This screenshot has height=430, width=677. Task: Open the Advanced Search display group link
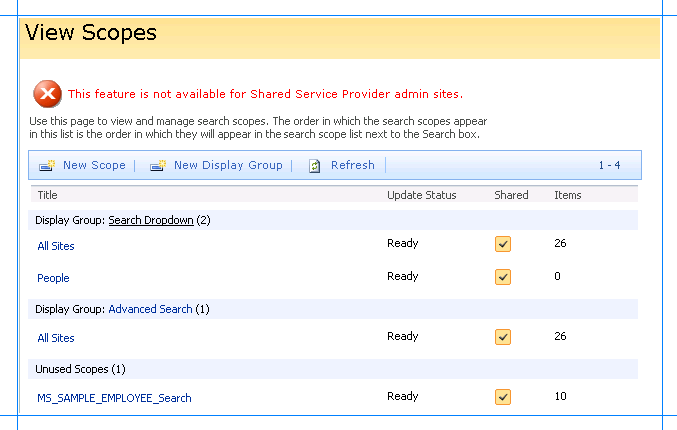pos(150,309)
